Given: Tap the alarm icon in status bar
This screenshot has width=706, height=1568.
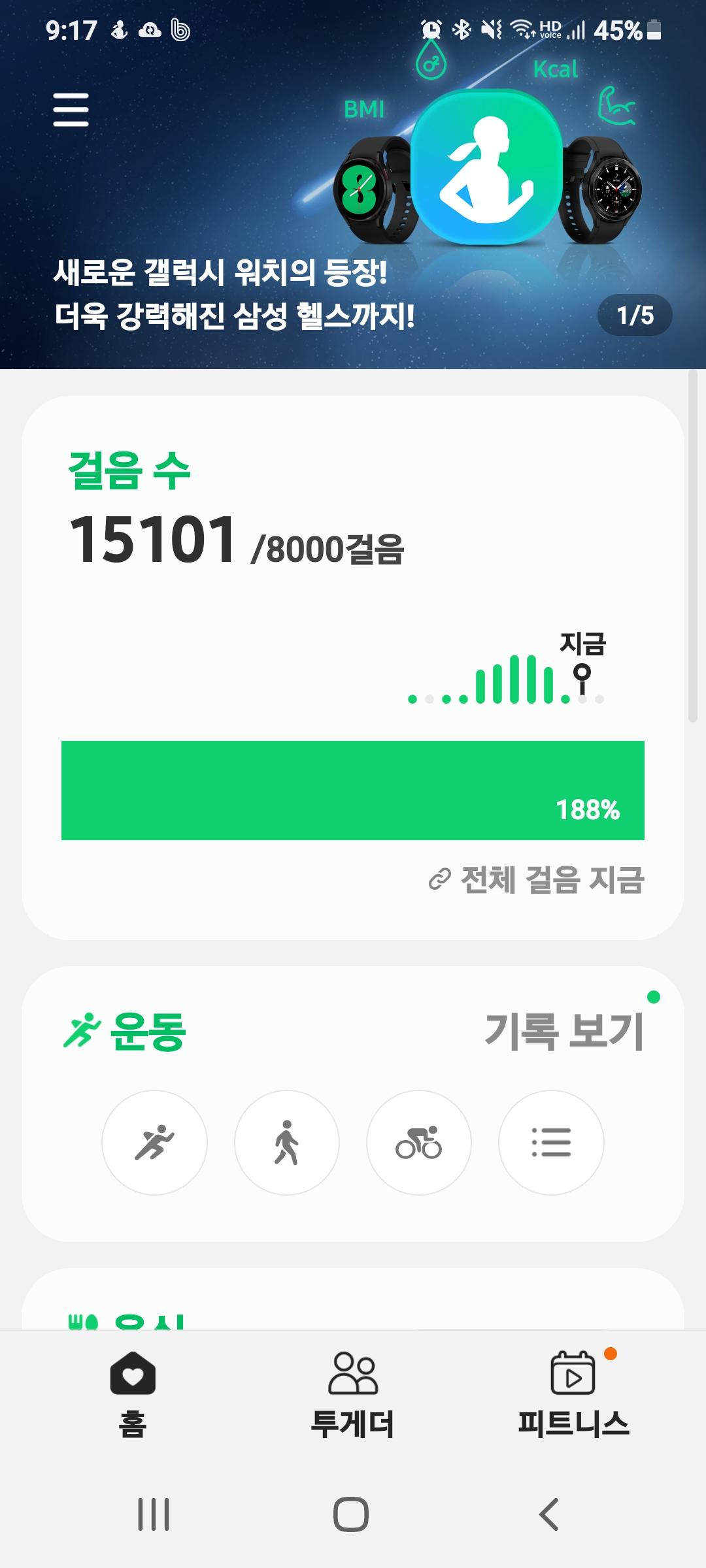Looking at the screenshot, I should tap(431, 29).
